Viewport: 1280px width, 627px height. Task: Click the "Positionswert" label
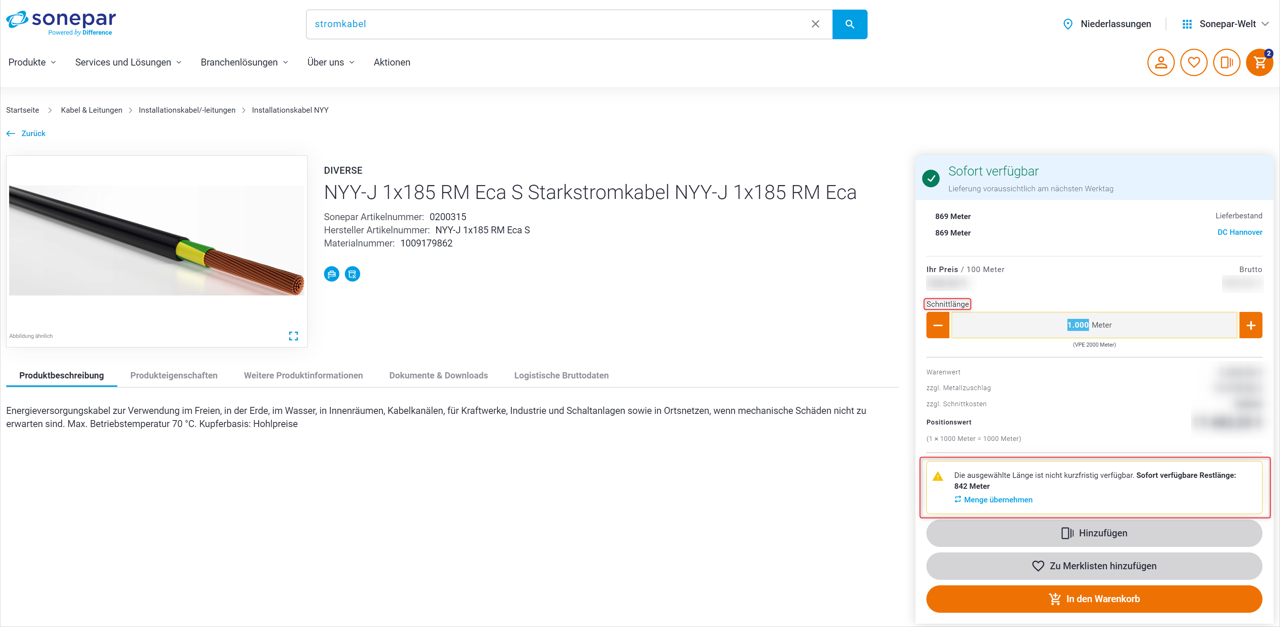[x=949, y=422]
